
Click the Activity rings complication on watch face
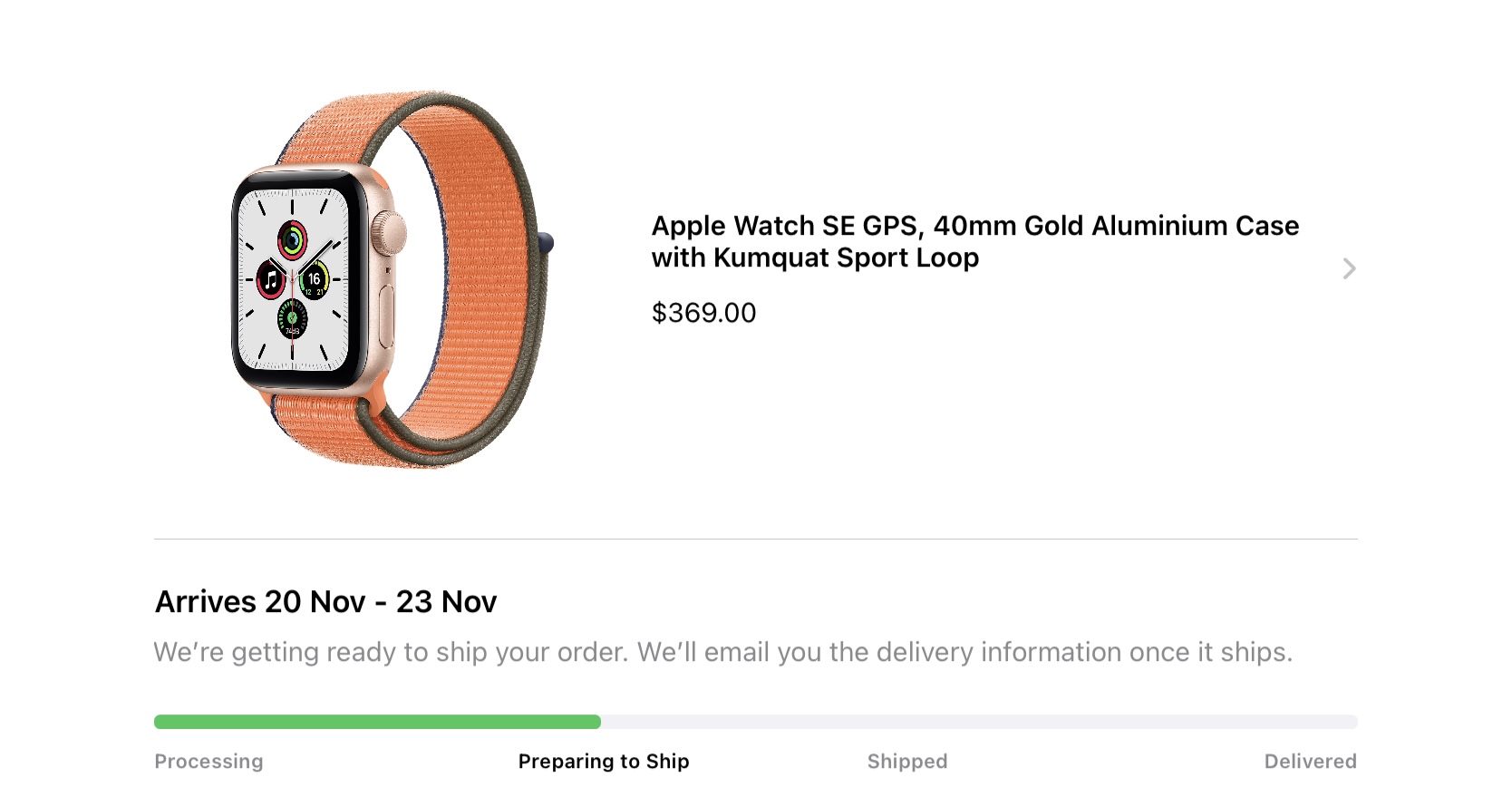click(x=292, y=240)
